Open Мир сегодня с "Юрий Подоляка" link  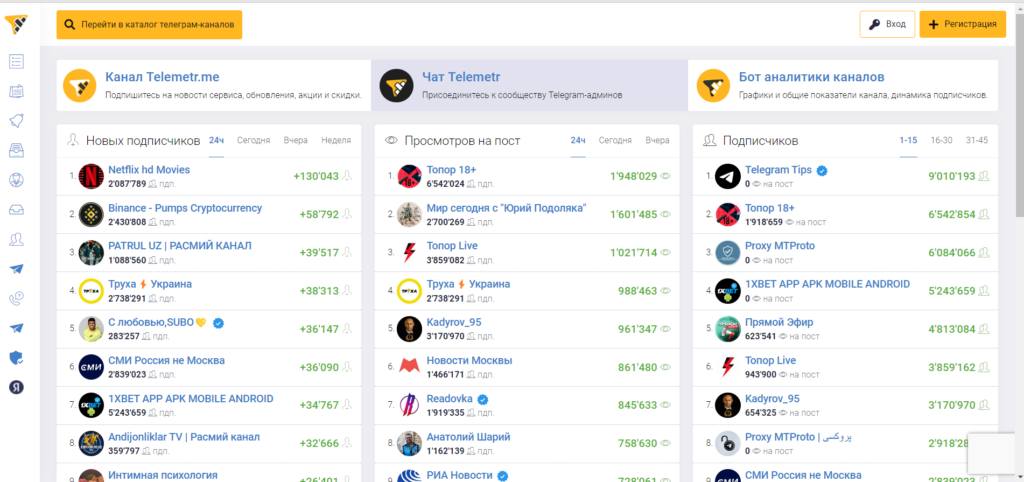[507, 208]
